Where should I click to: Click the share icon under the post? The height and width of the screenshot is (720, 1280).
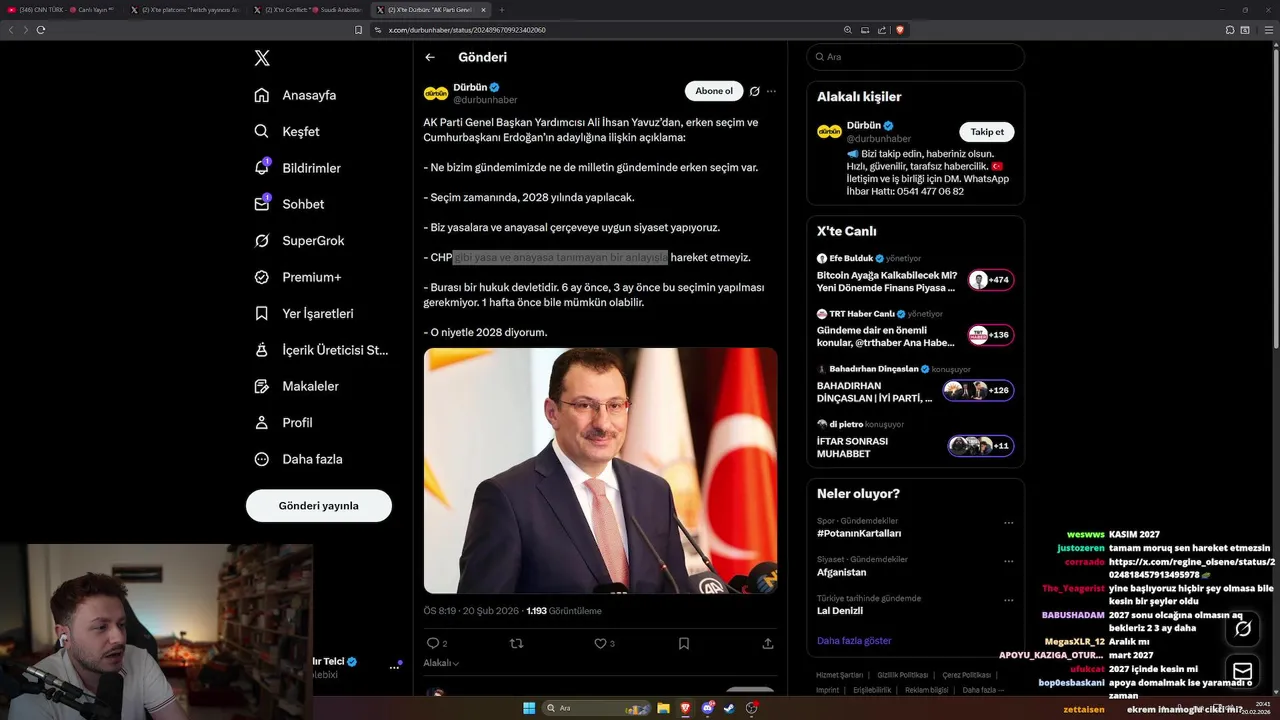768,643
